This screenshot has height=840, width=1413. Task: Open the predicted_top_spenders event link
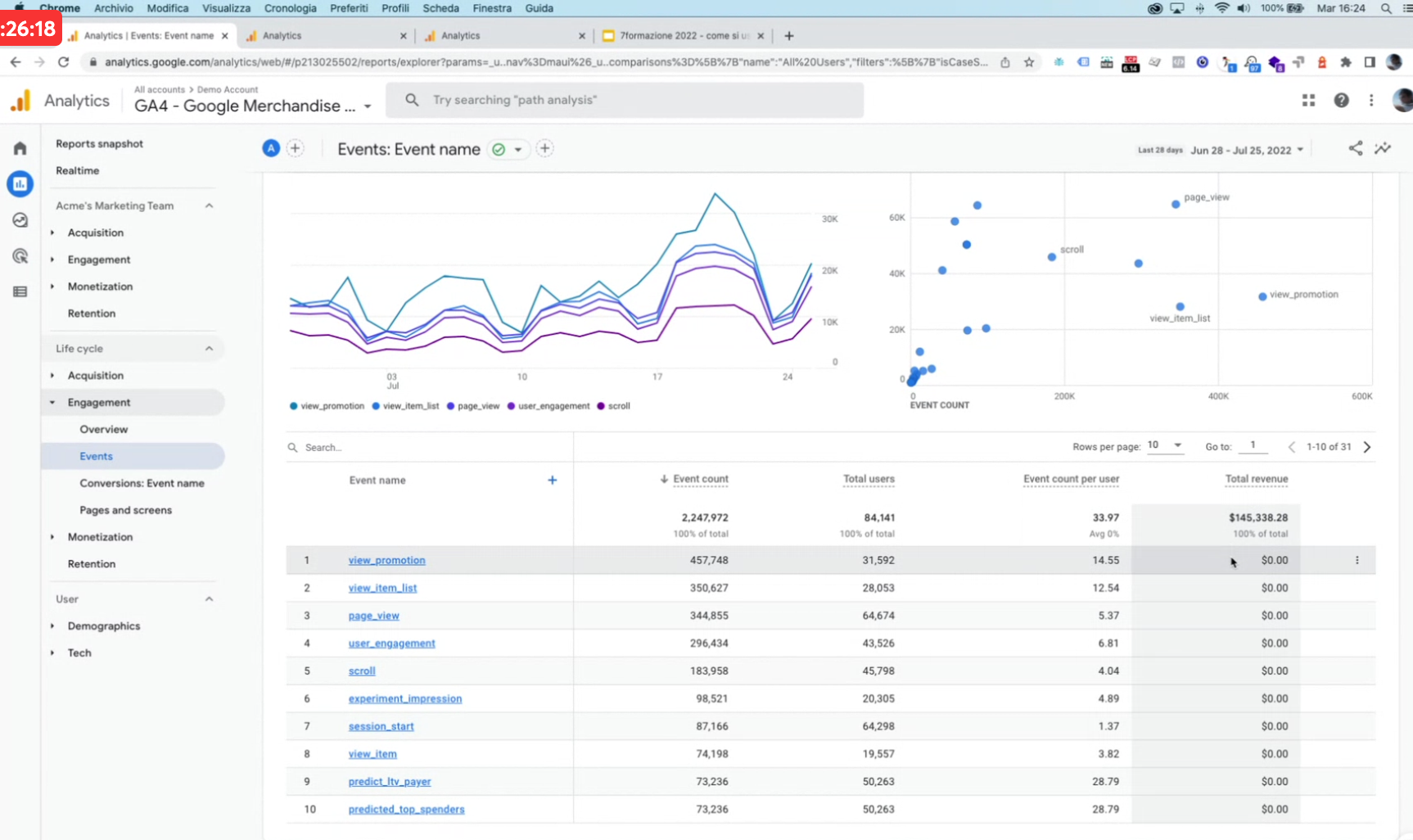pyautogui.click(x=406, y=810)
